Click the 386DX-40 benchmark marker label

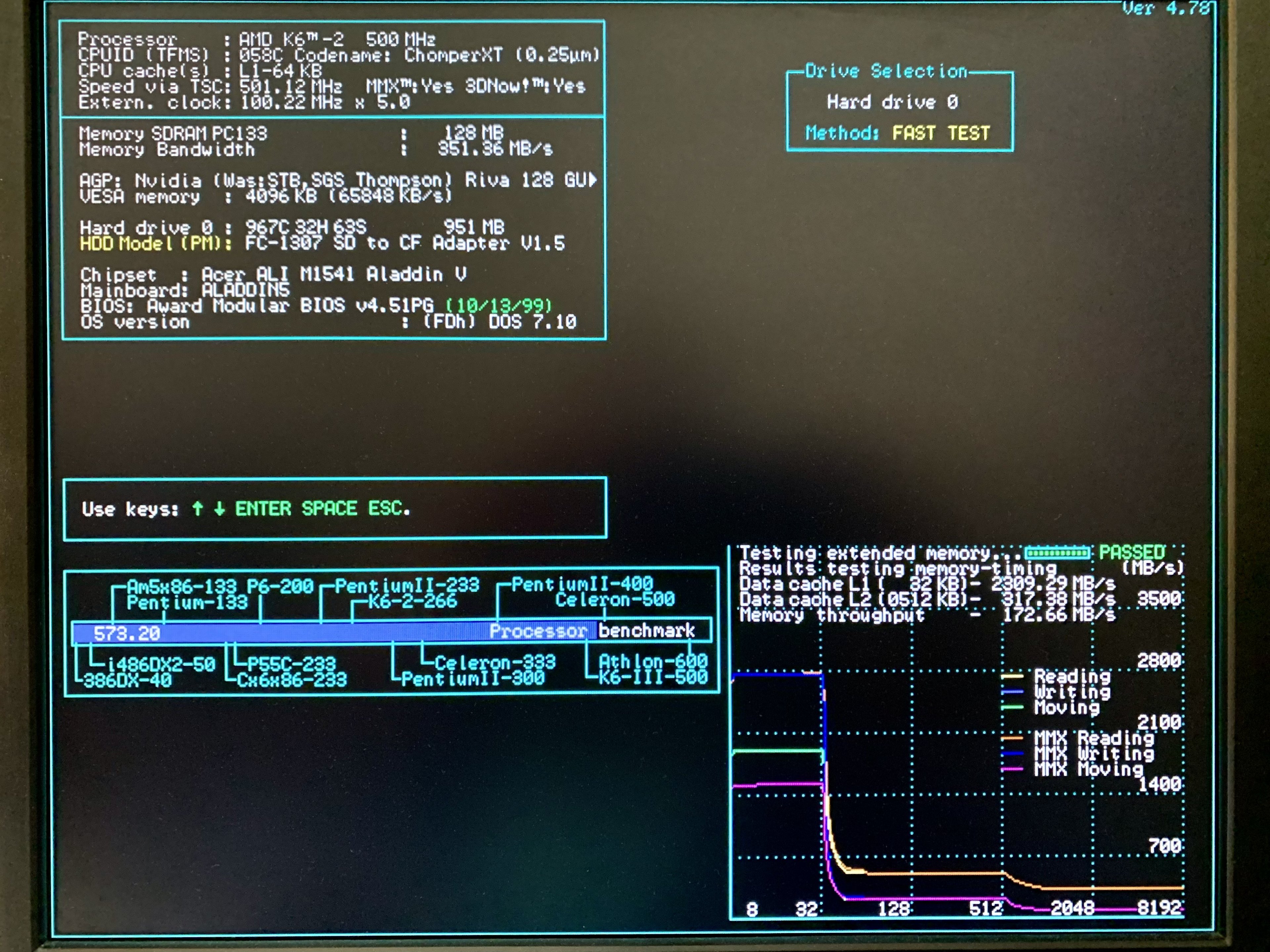(x=127, y=681)
